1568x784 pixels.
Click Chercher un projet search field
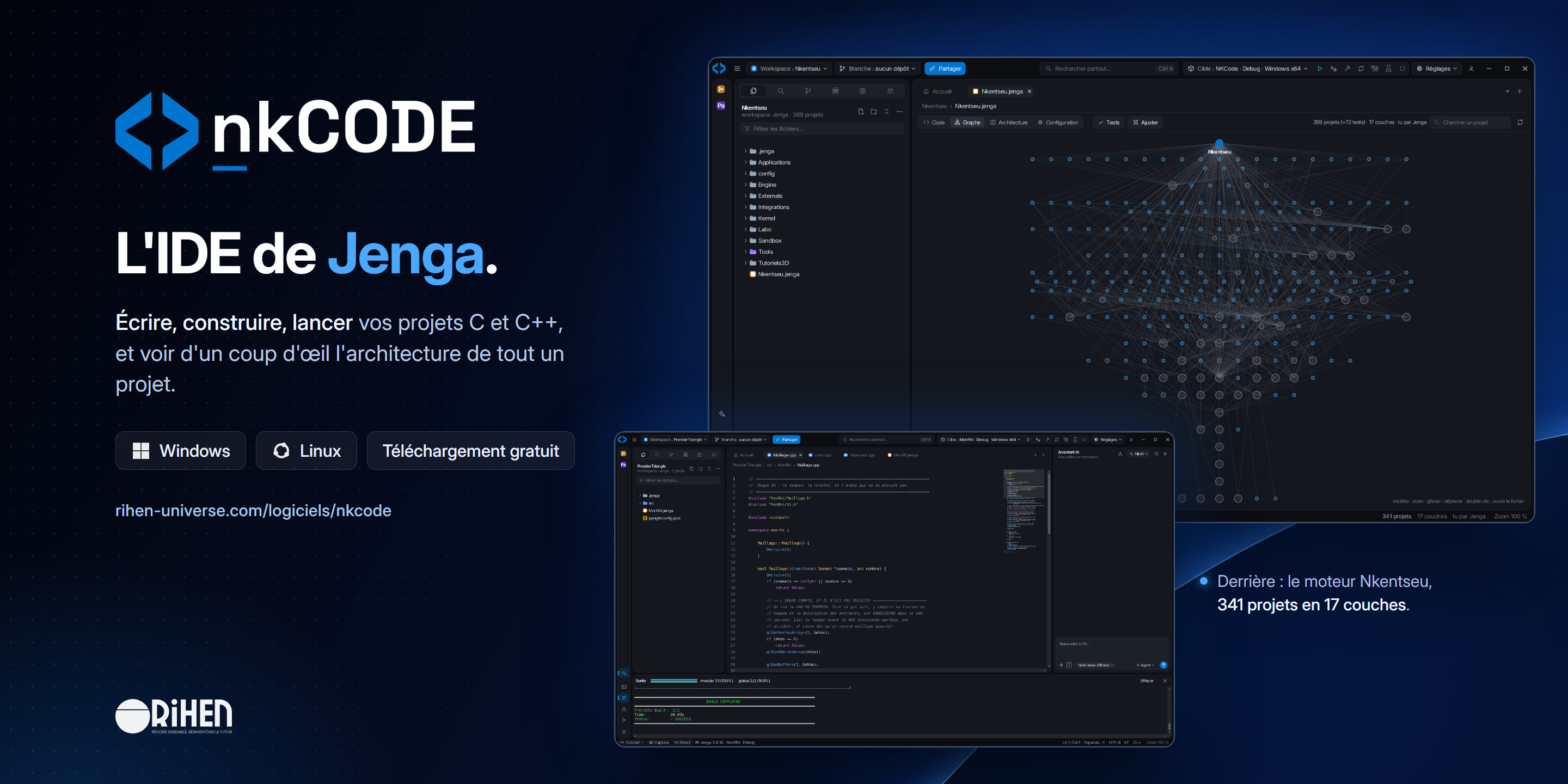pos(1470,122)
